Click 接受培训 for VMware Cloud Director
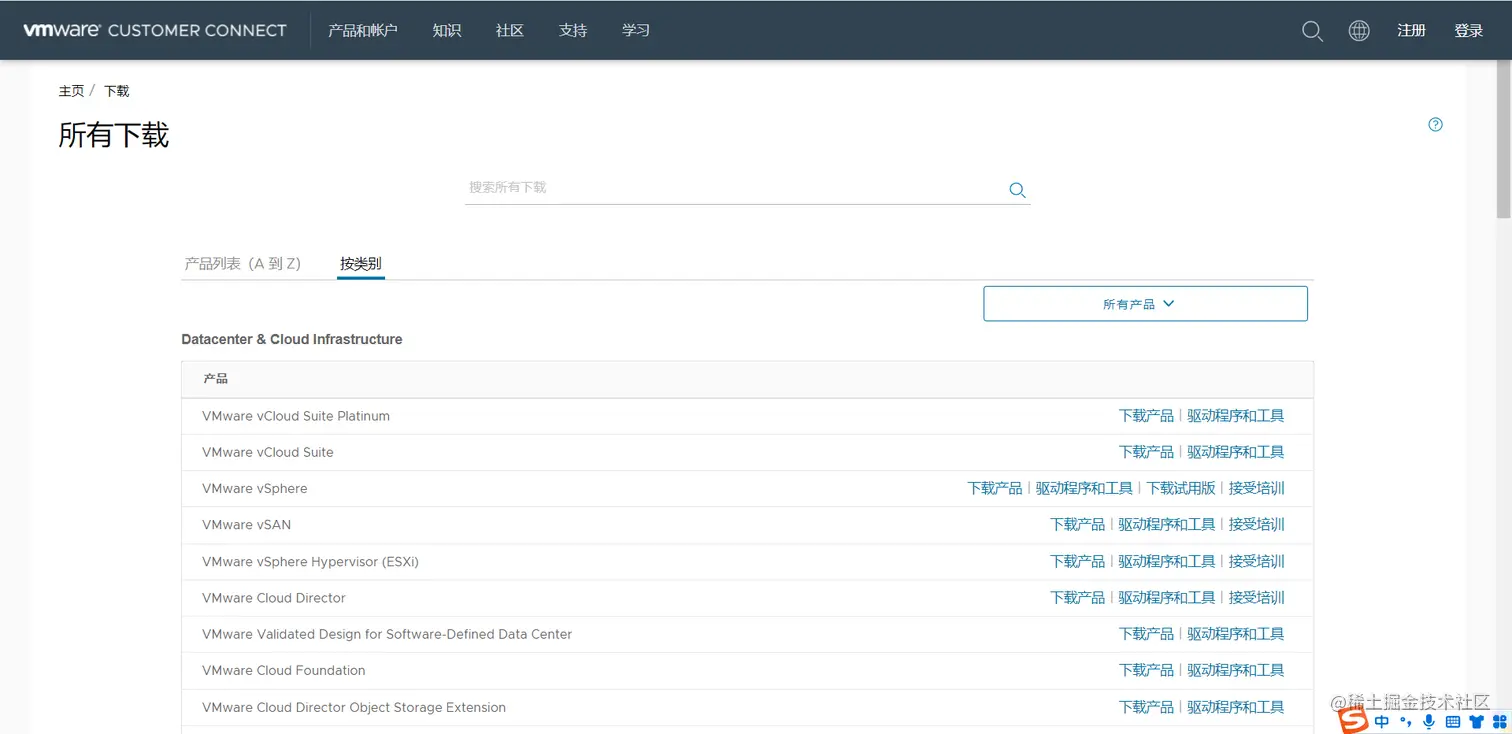Viewport: 1512px width, 734px height. pos(1257,598)
